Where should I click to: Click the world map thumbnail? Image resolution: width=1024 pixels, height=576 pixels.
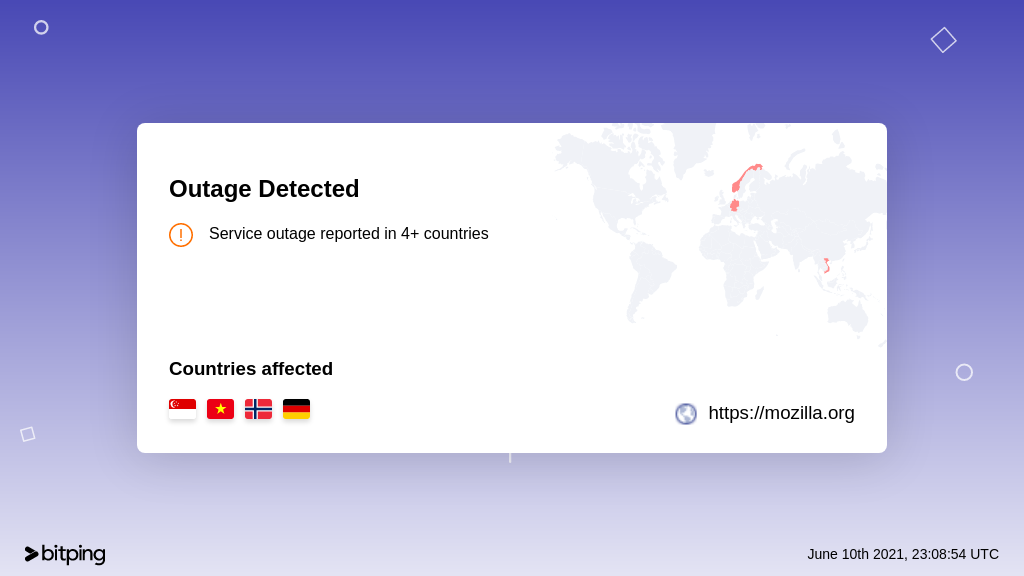(720, 235)
